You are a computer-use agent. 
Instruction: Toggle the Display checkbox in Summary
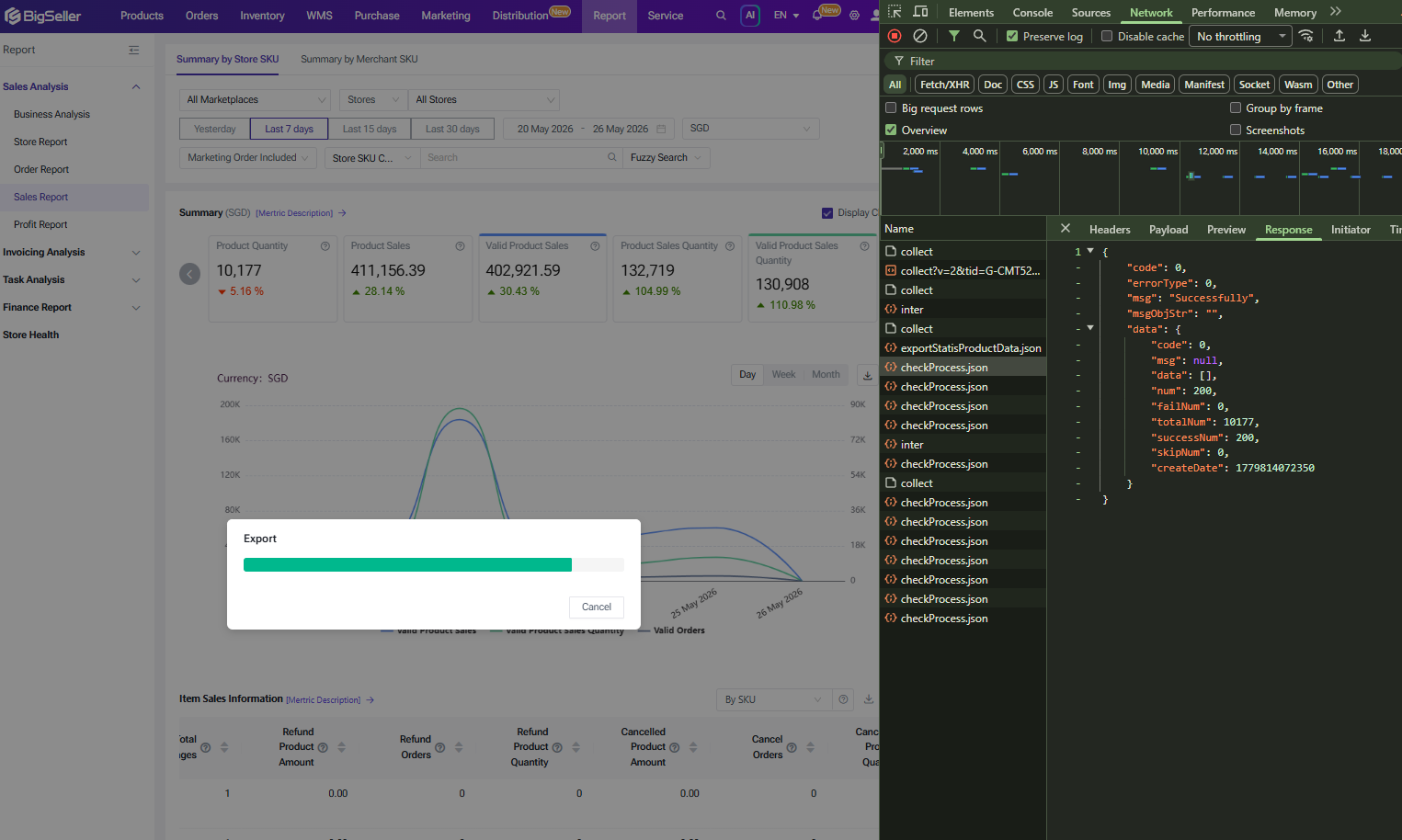click(x=827, y=212)
